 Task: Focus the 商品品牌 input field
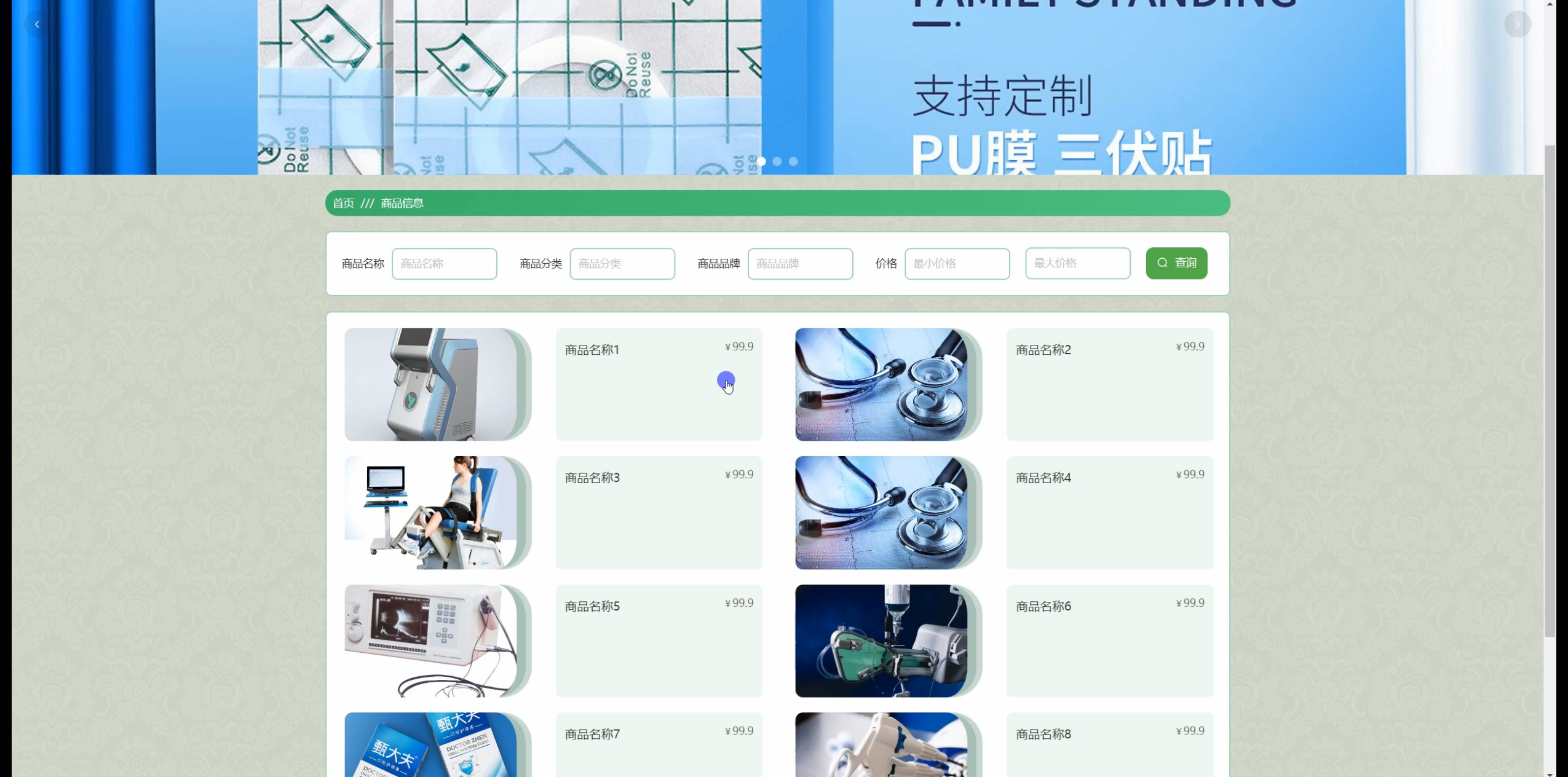pyautogui.click(x=799, y=264)
